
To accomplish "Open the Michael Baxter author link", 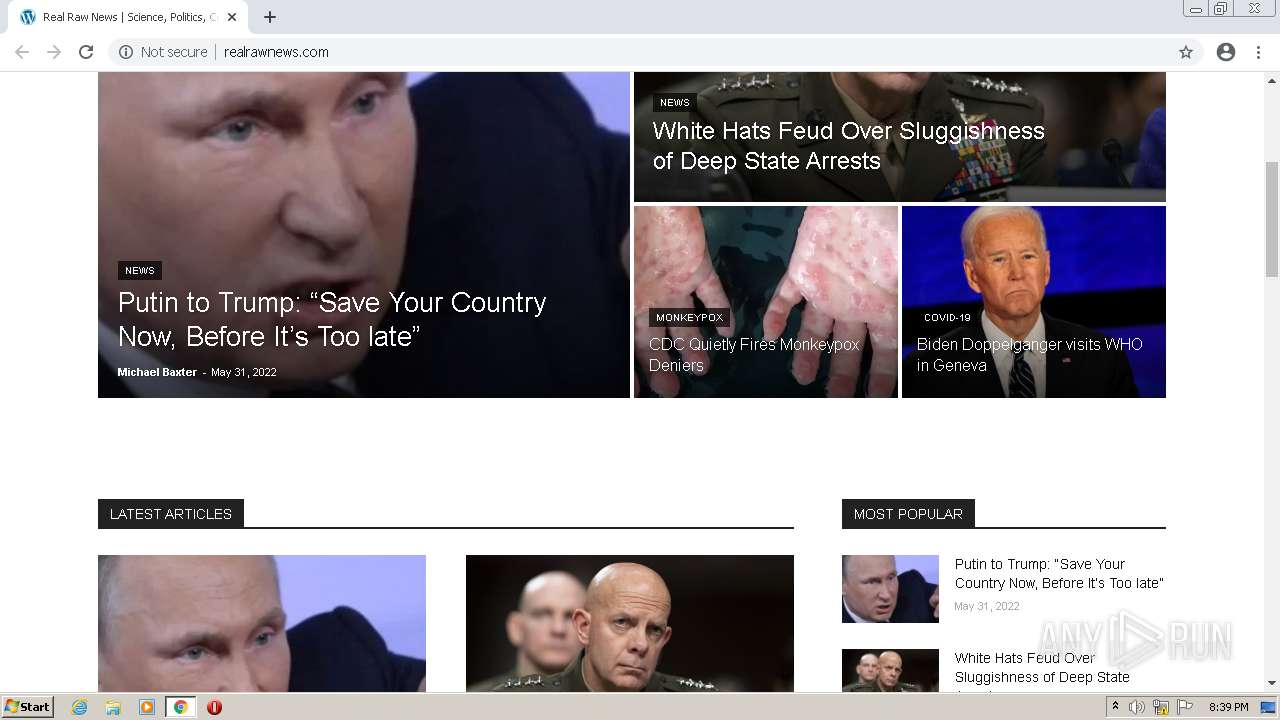I will pyautogui.click(x=157, y=372).
